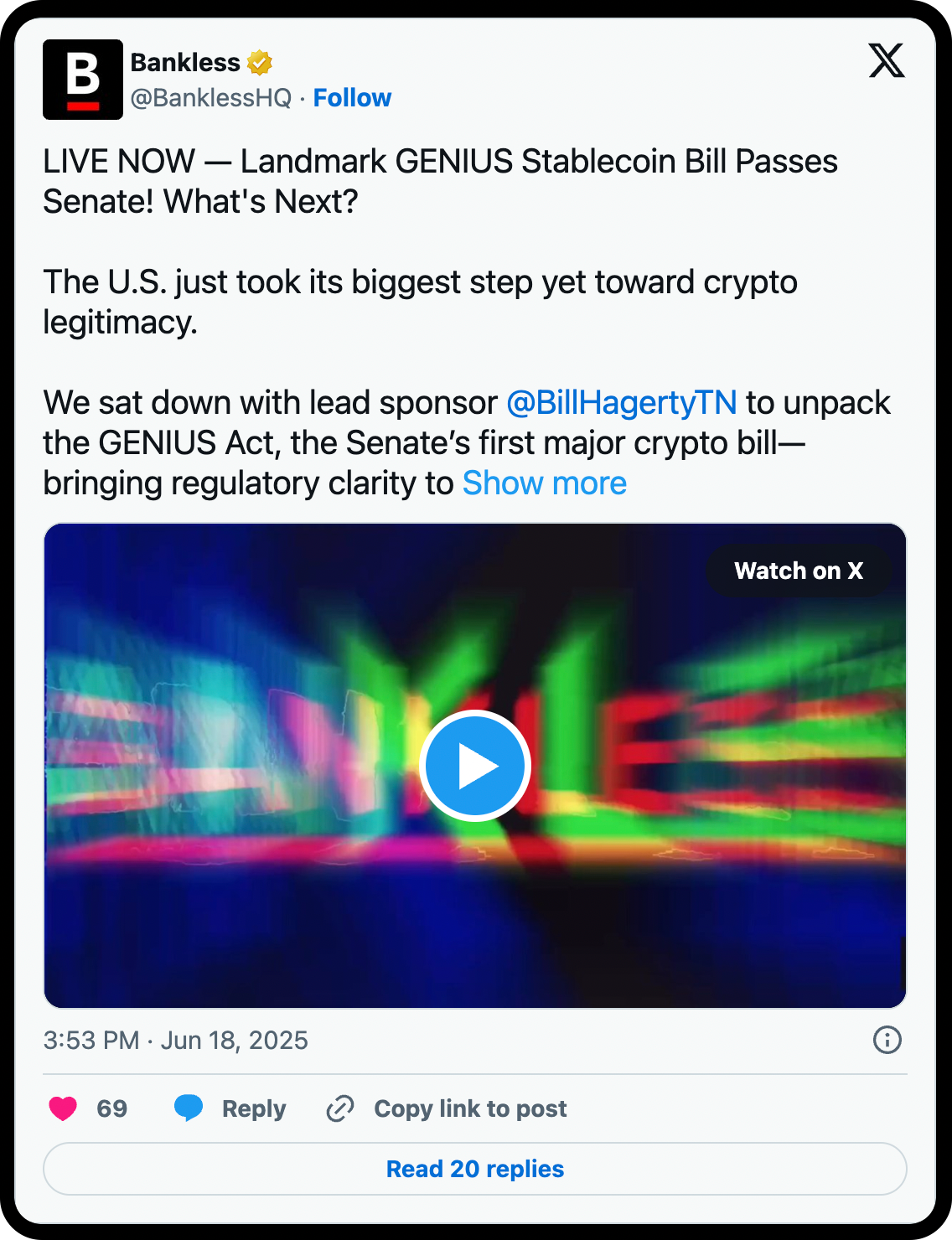Select Copy link to post text

(x=470, y=1108)
